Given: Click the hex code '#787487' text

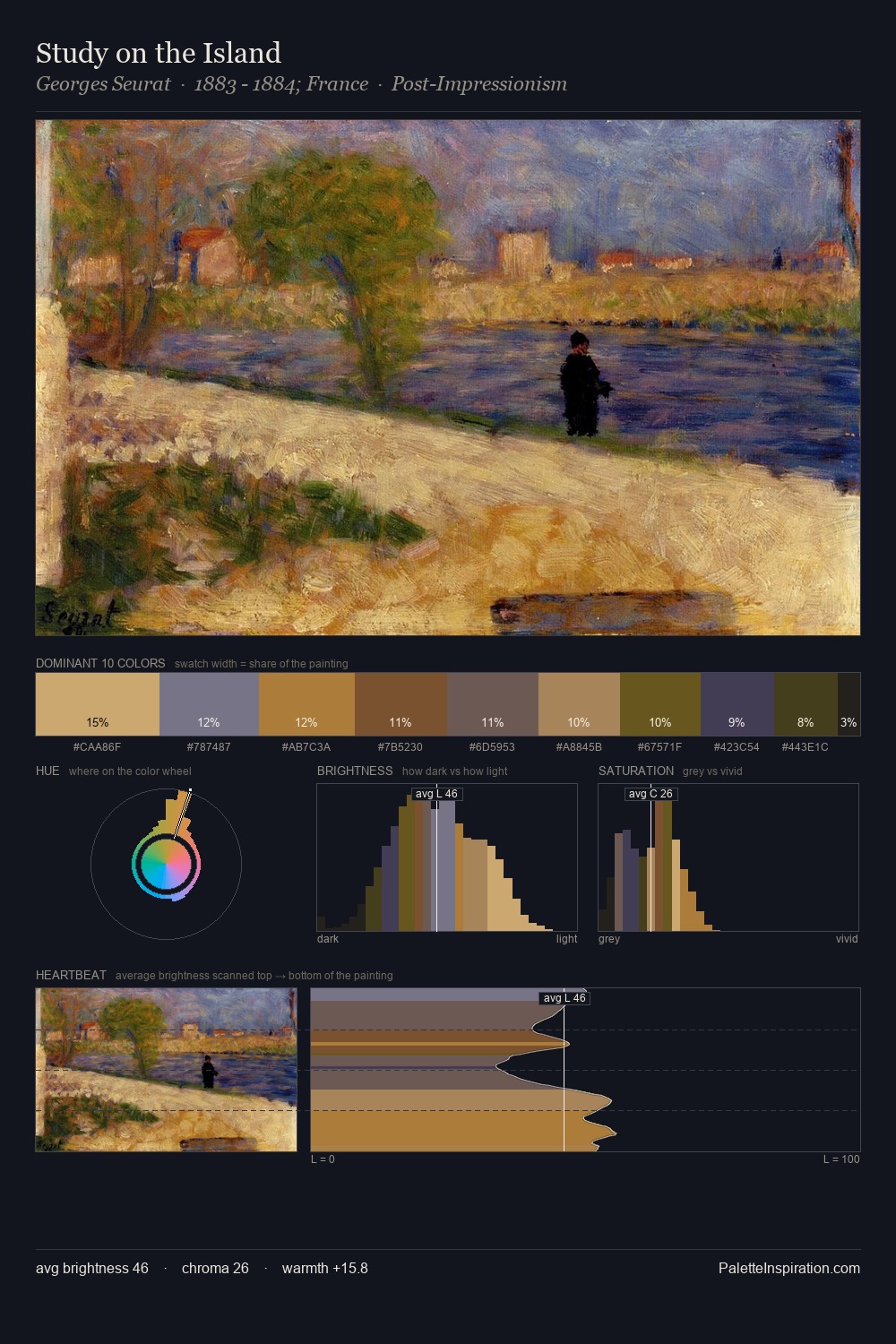Looking at the screenshot, I should pos(209,746).
